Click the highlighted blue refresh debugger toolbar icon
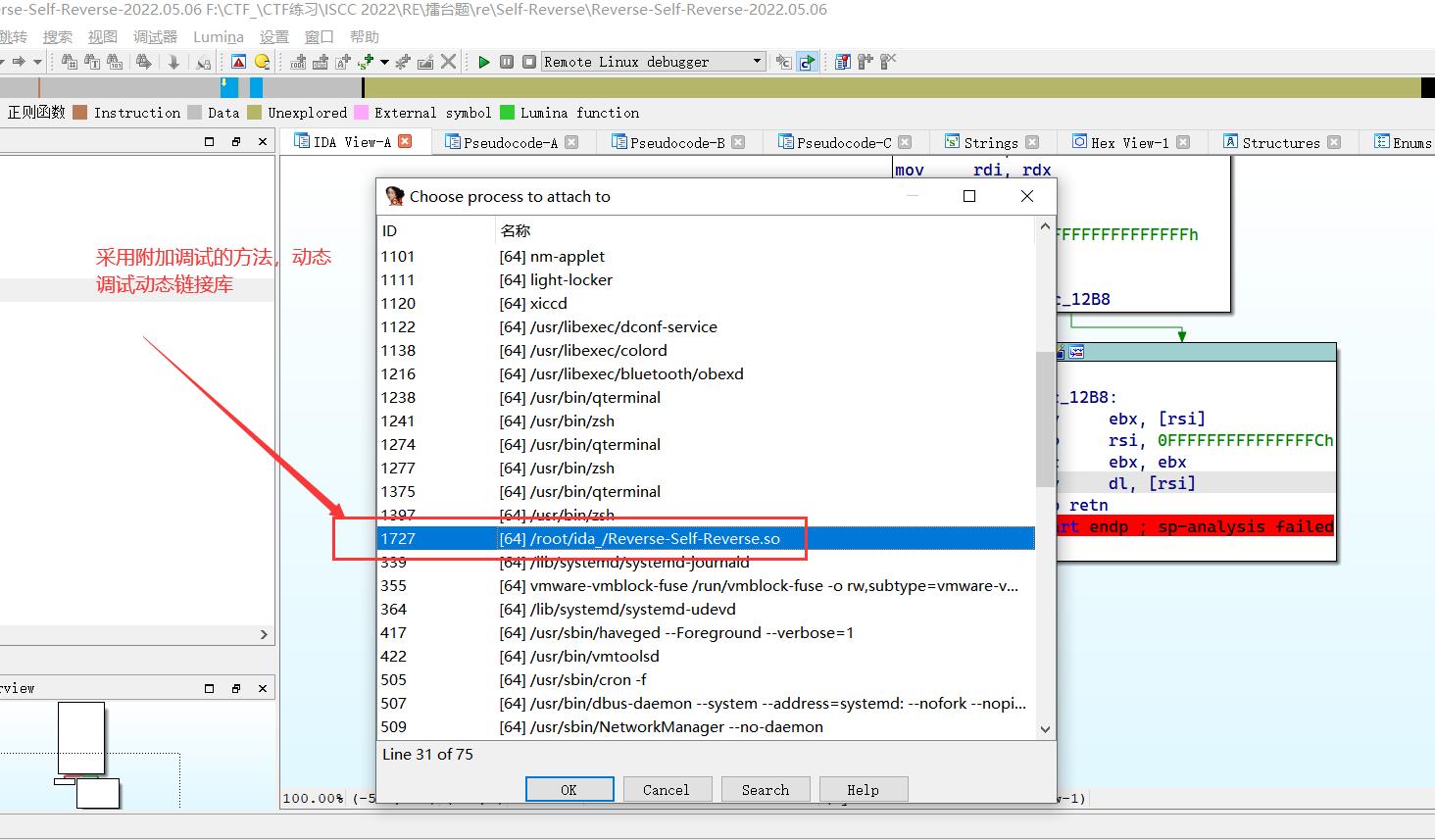Image resolution: width=1435 pixels, height=840 pixels. coord(807,62)
